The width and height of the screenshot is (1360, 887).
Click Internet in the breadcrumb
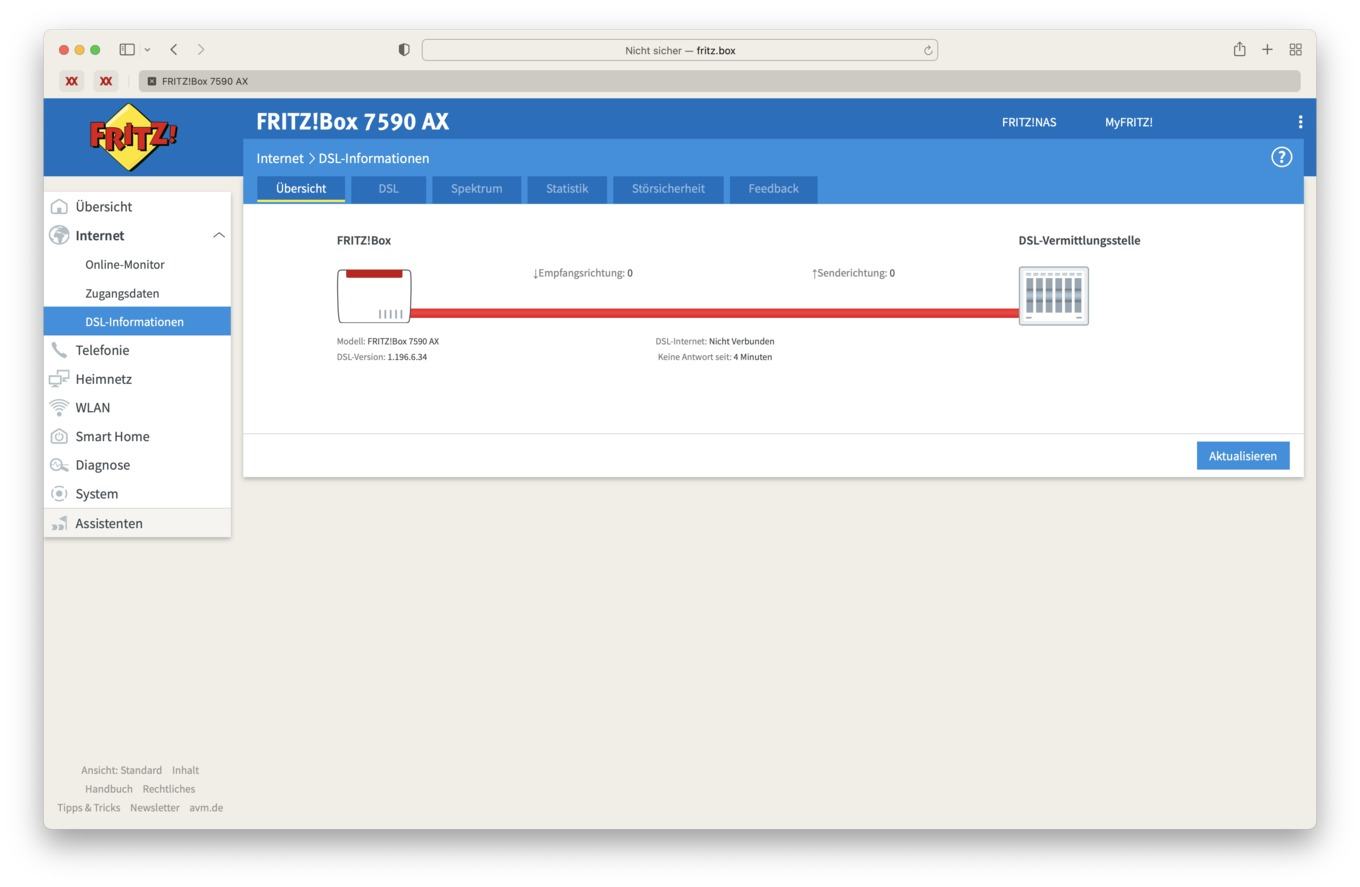coord(280,158)
